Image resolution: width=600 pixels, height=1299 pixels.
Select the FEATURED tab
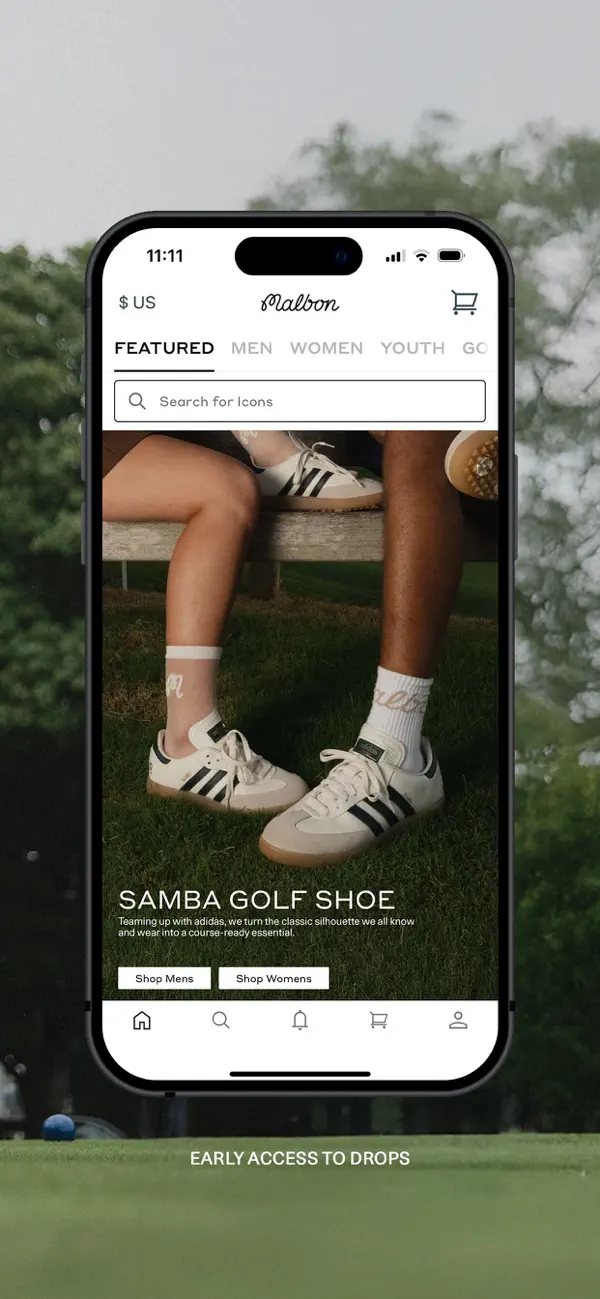(164, 348)
